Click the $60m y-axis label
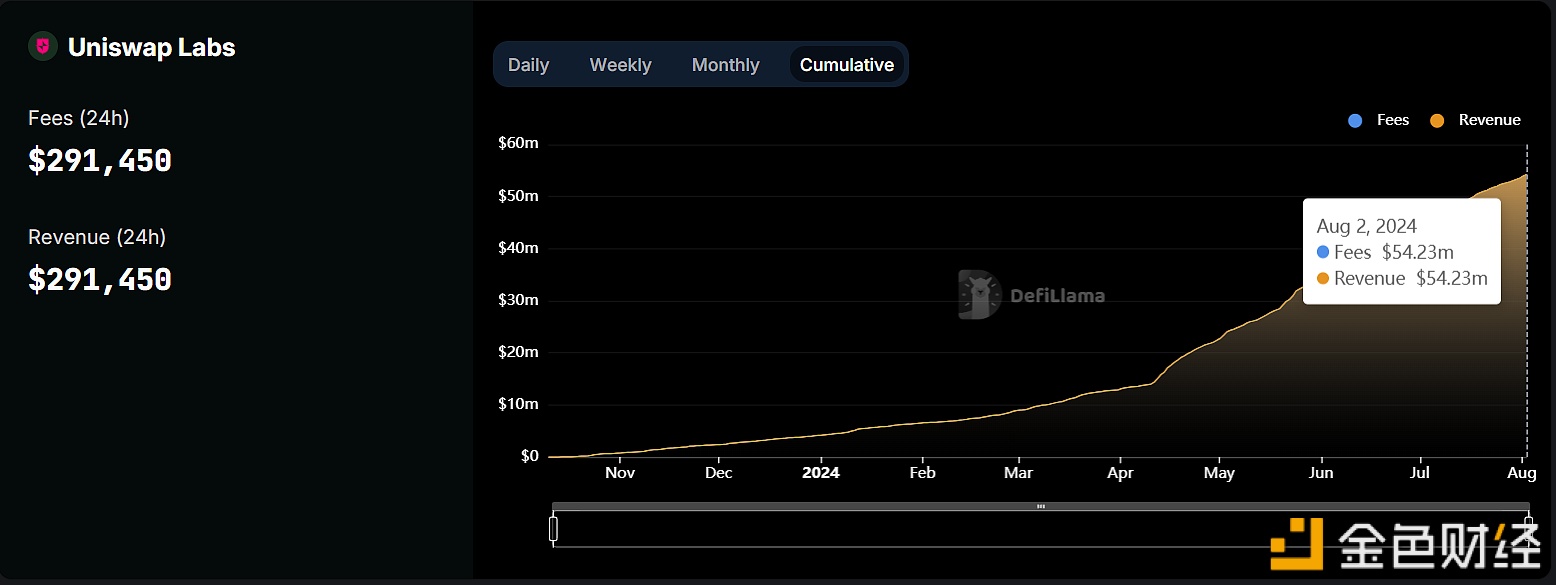Screen dimensions: 1556x585 [x=518, y=143]
